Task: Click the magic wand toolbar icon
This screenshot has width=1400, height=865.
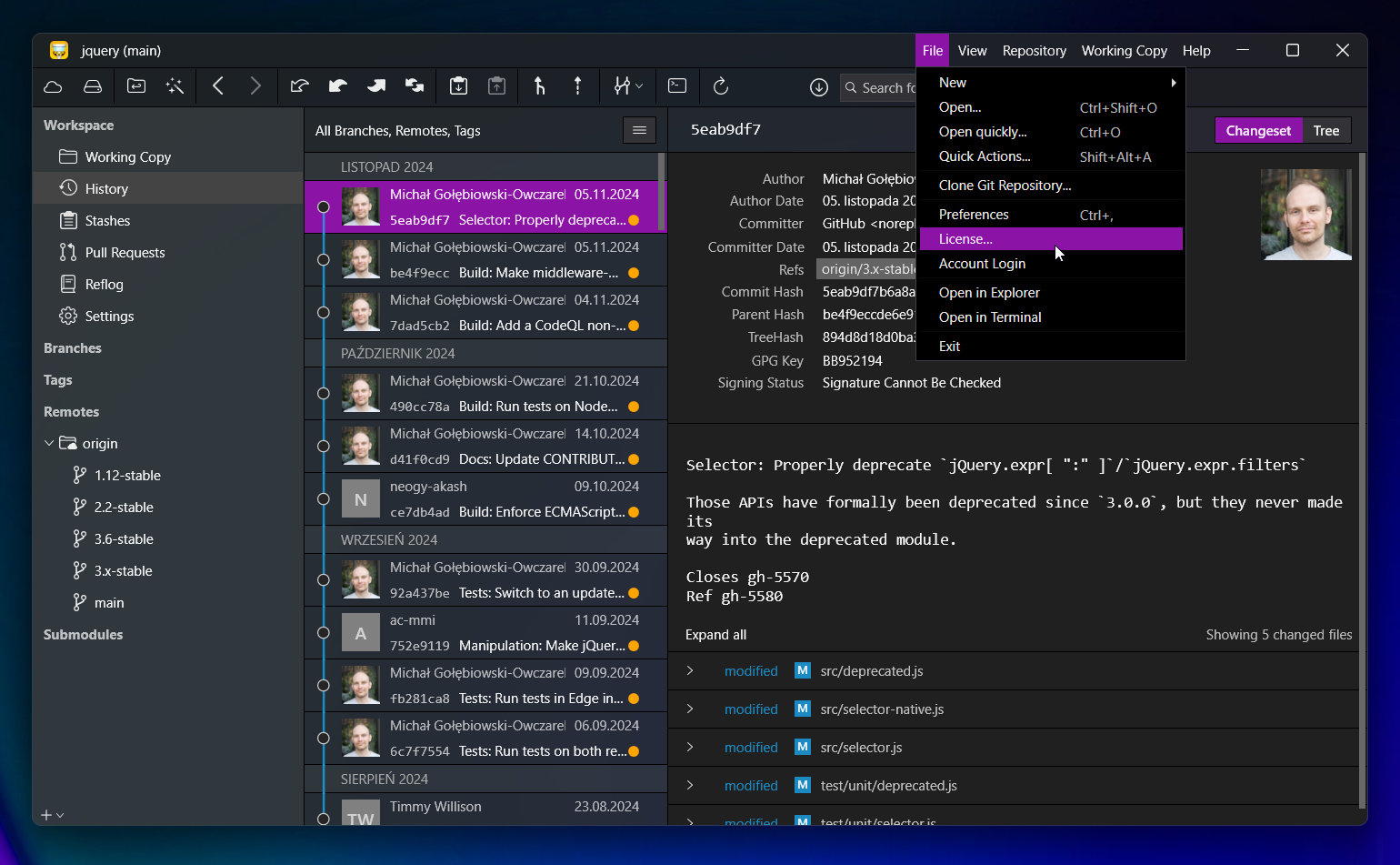Action: [175, 85]
